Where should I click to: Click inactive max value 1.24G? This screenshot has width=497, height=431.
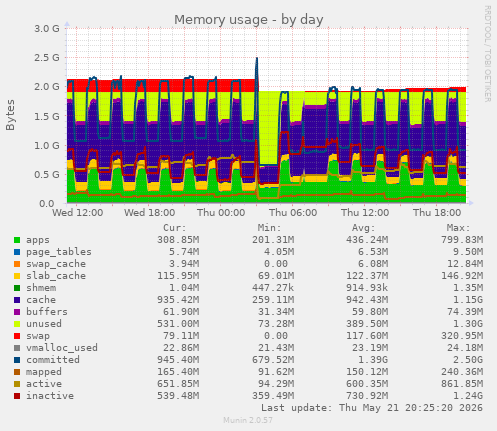coord(468,396)
